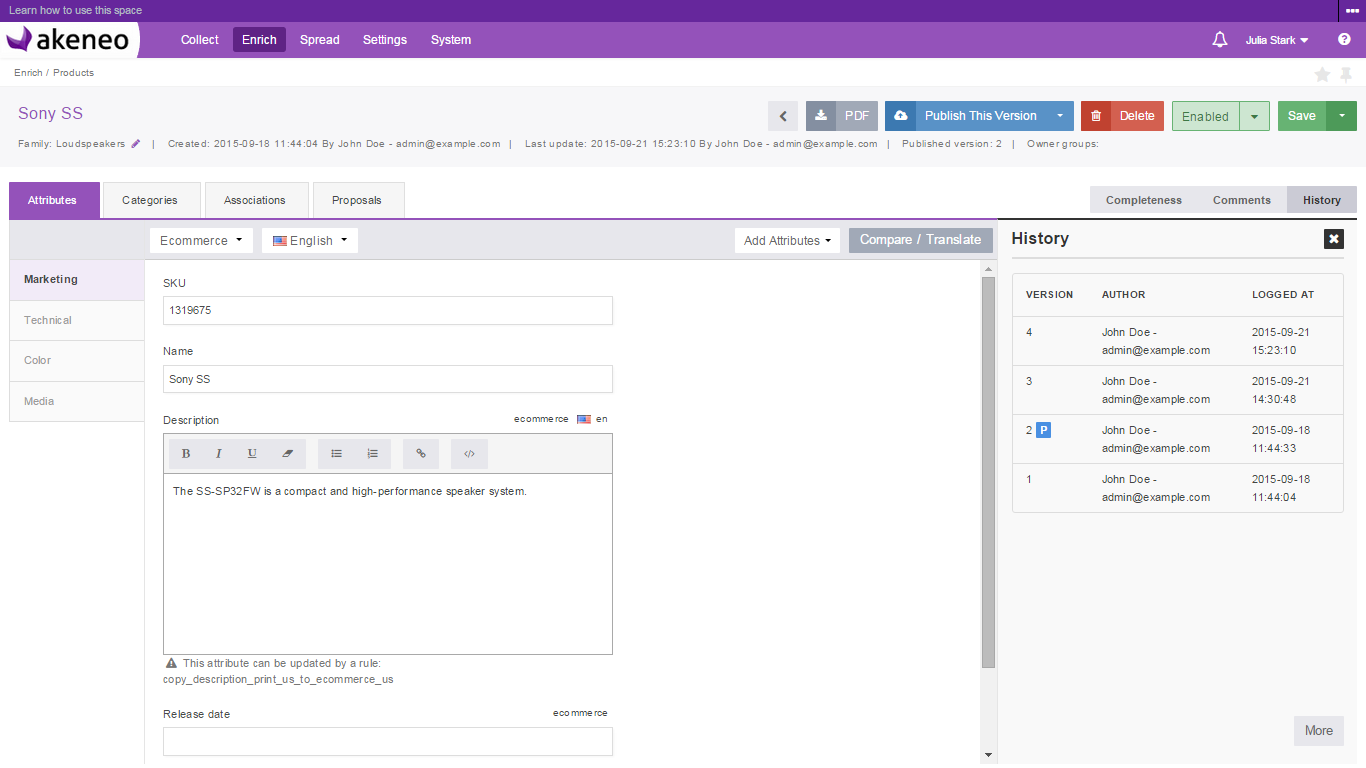Viewport: 1366px width, 768px height.
Task: Insert unordered bullet list
Action: (337, 454)
